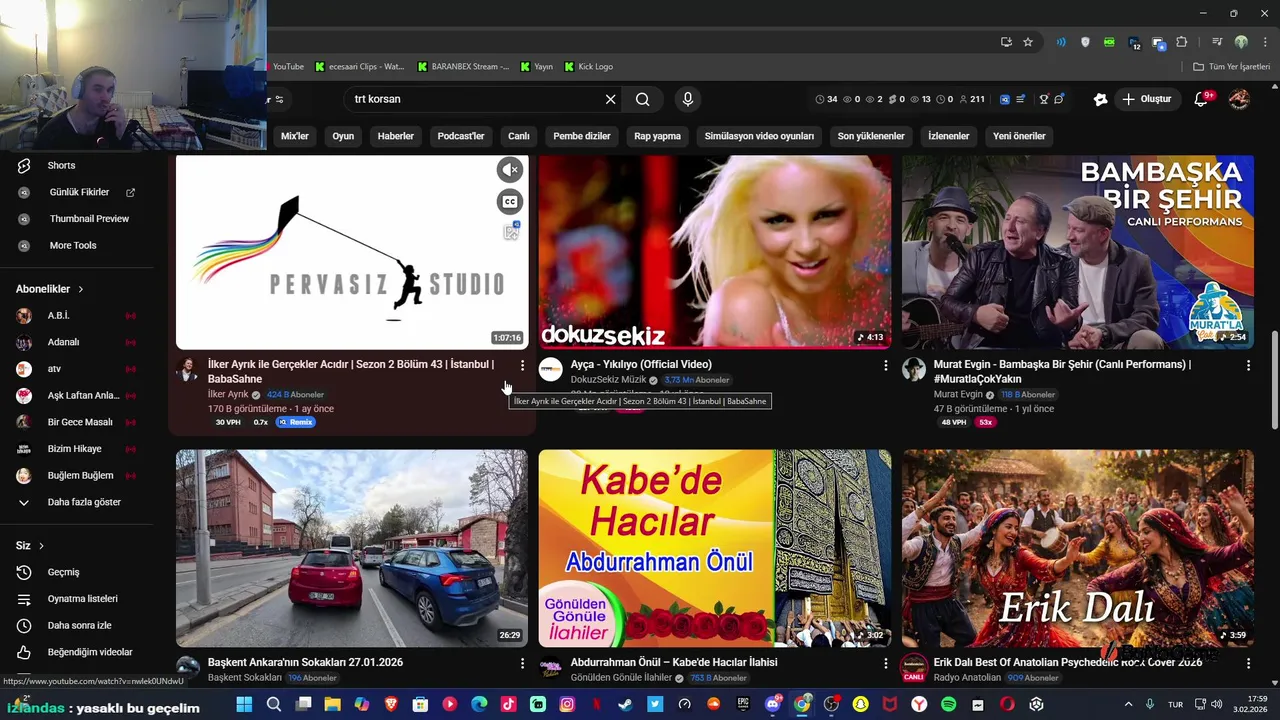Click the magnifier search button
The image size is (1280, 720).
point(643,99)
